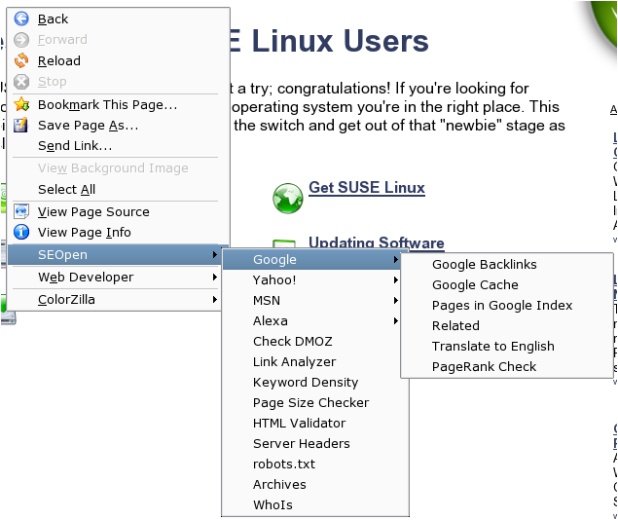The width and height of the screenshot is (618, 520).
Task: Click the View Page Info icon
Action: (22, 233)
